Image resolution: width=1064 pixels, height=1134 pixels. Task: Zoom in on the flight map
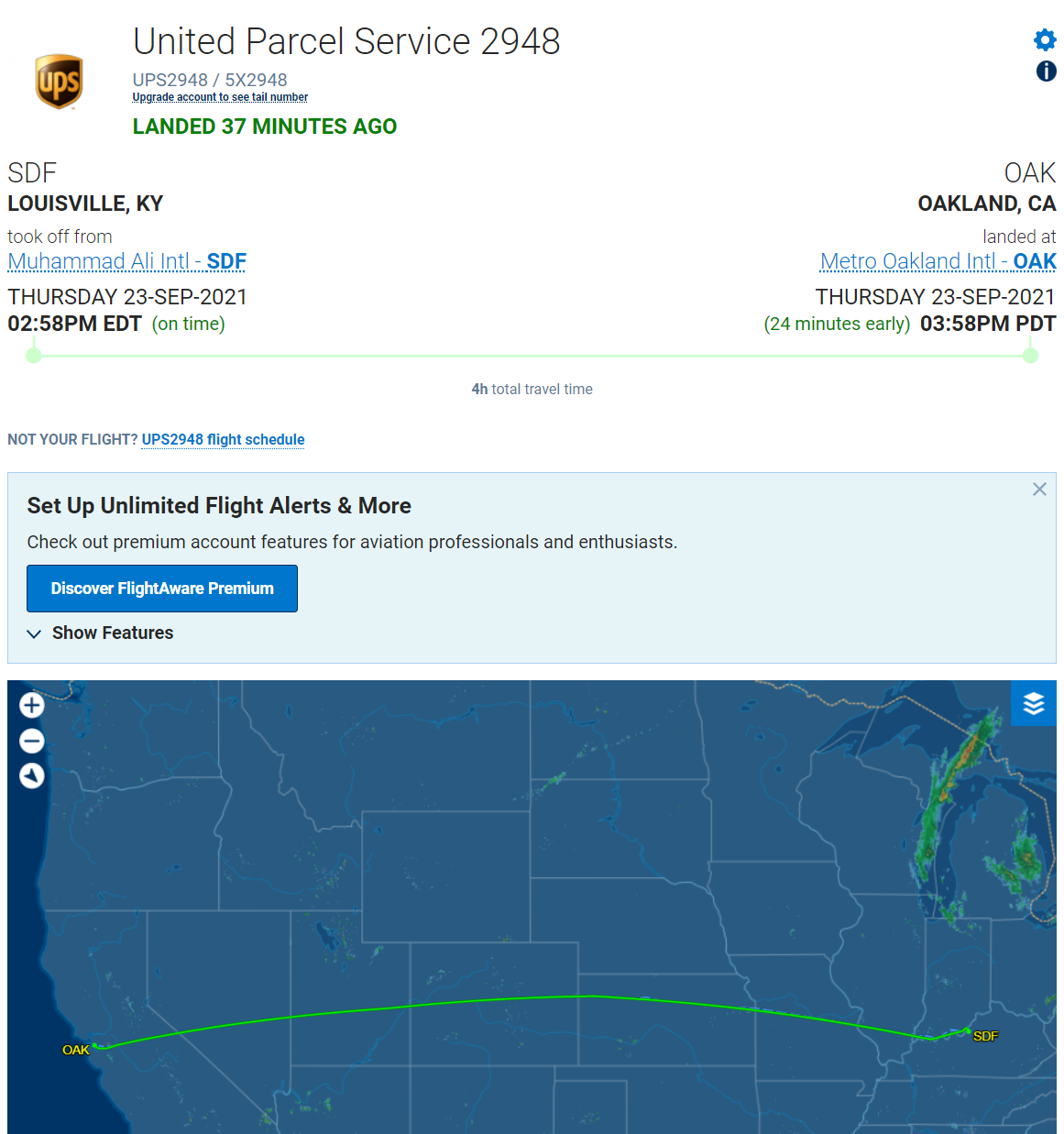[x=32, y=705]
